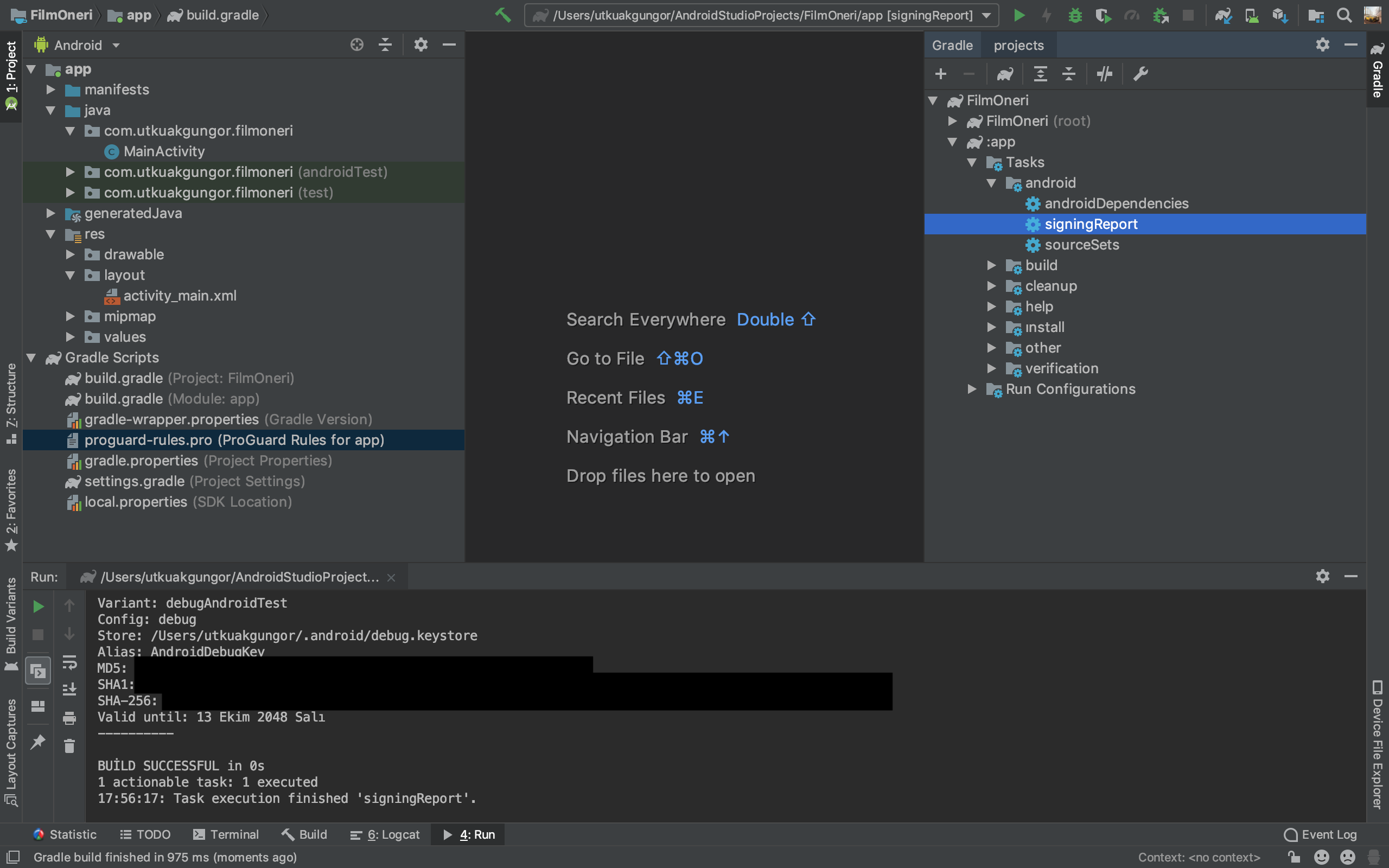Open the run configuration dropdown
Image resolution: width=1389 pixels, height=868 pixels.
(x=986, y=16)
